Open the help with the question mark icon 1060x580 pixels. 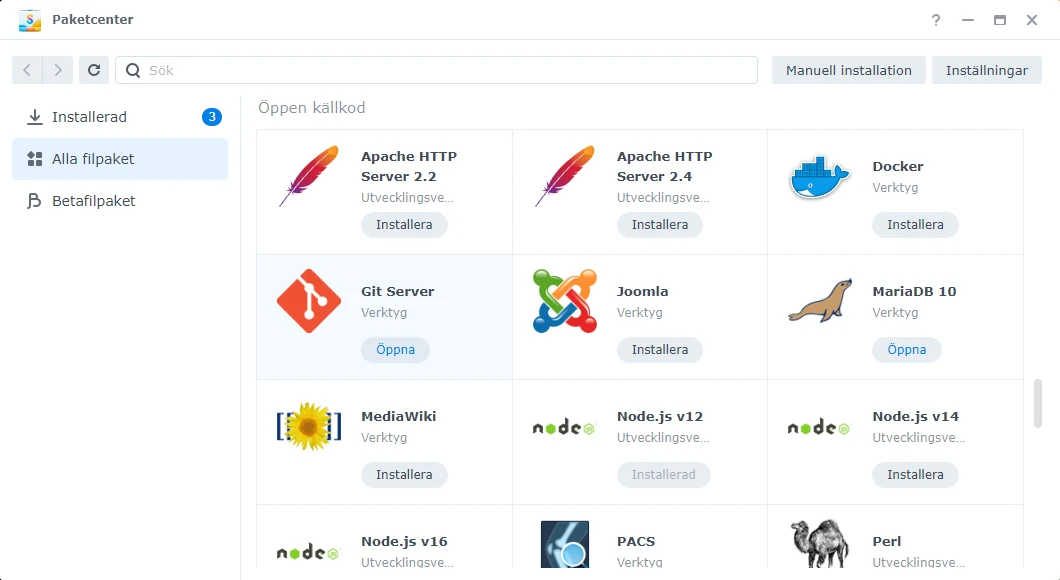pyautogui.click(x=935, y=20)
